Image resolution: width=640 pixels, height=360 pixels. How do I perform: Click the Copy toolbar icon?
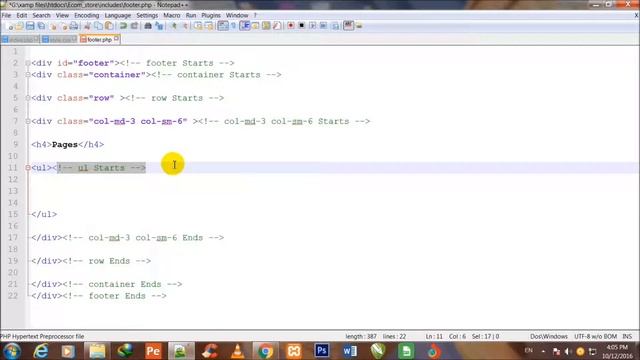[98, 26]
